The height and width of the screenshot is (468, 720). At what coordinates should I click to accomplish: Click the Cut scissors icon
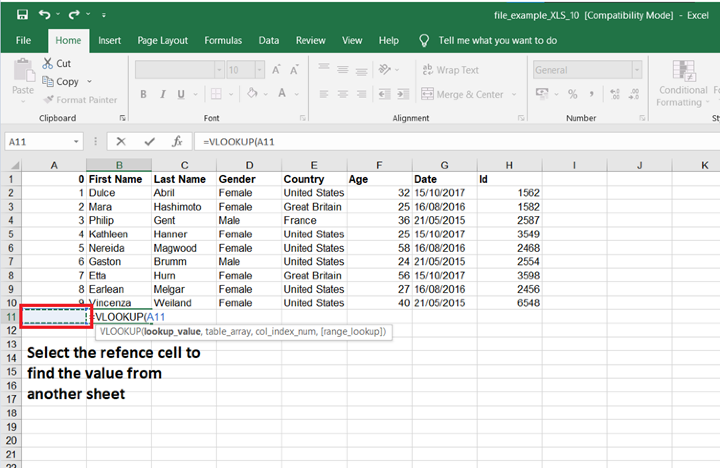pos(49,64)
